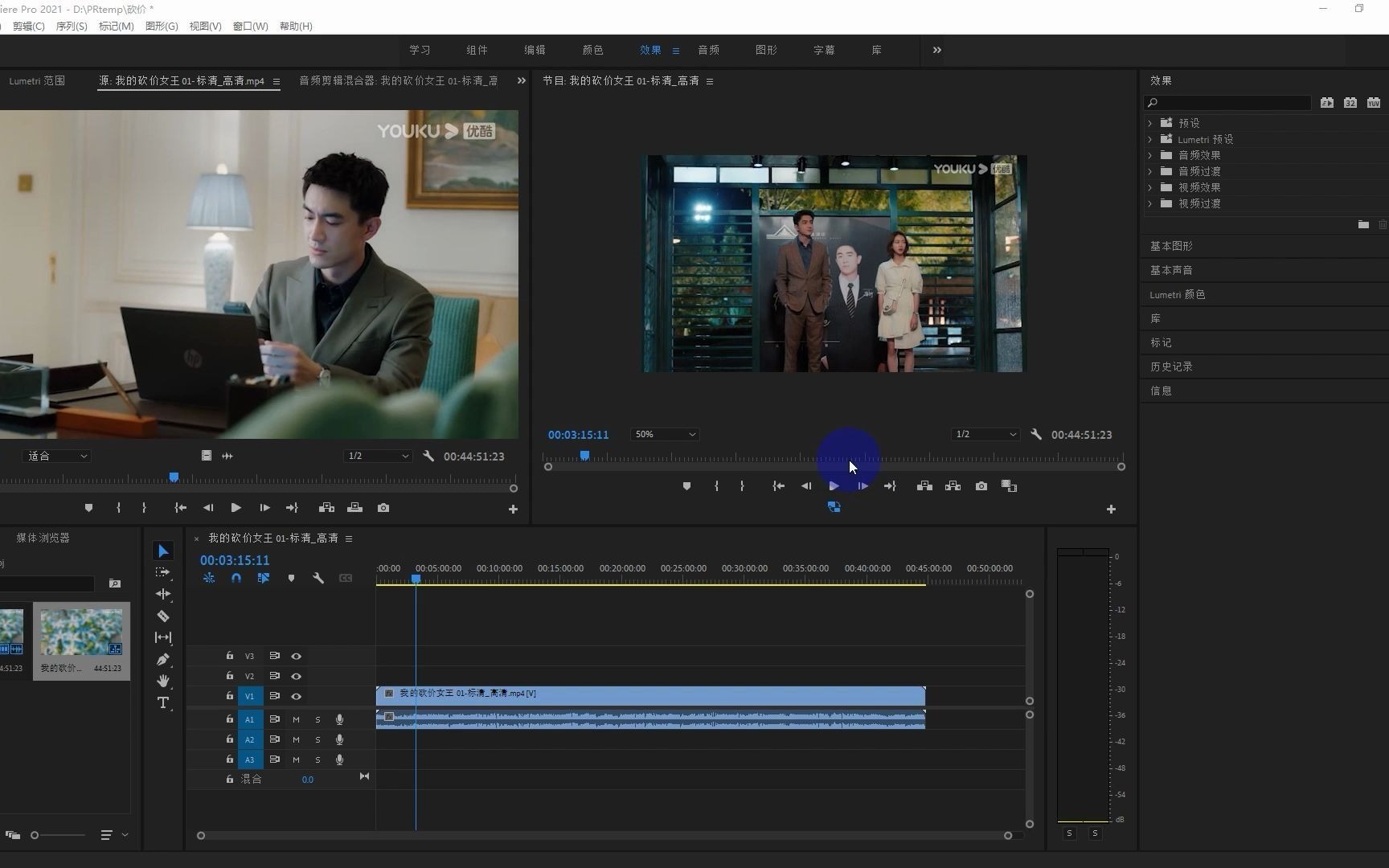Select the Selection tool arrow
This screenshot has width=1389, height=868.
[x=163, y=551]
